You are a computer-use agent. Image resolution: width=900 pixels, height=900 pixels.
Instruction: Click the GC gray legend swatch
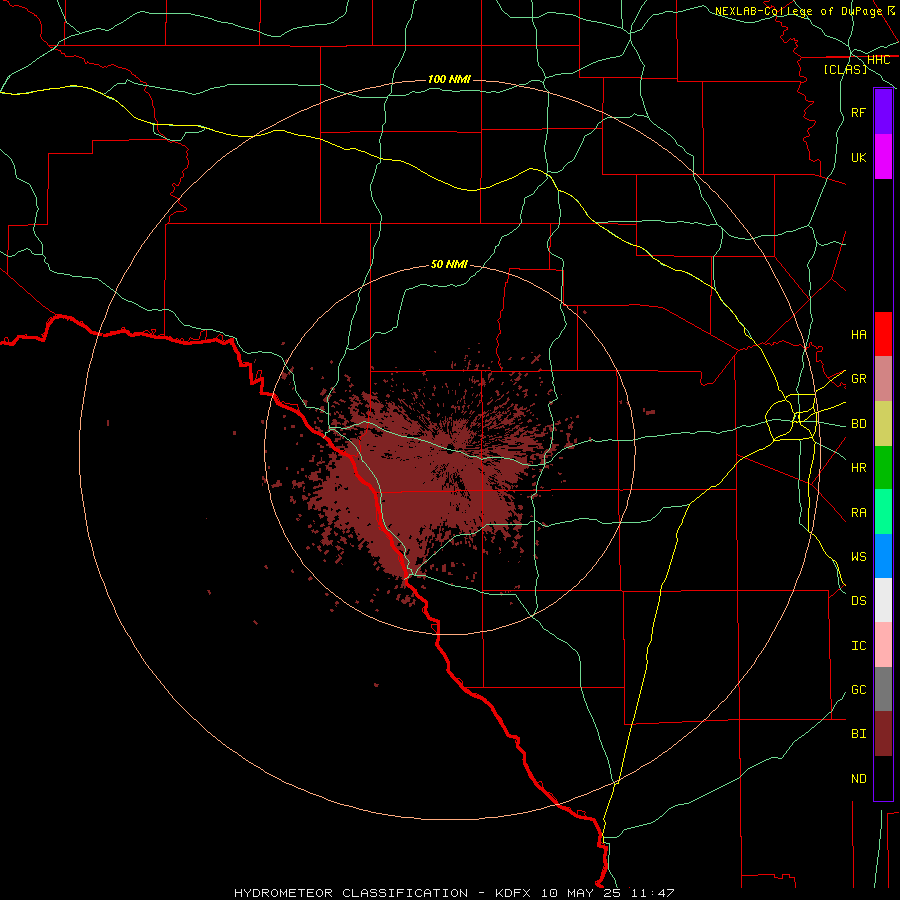tap(883, 689)
